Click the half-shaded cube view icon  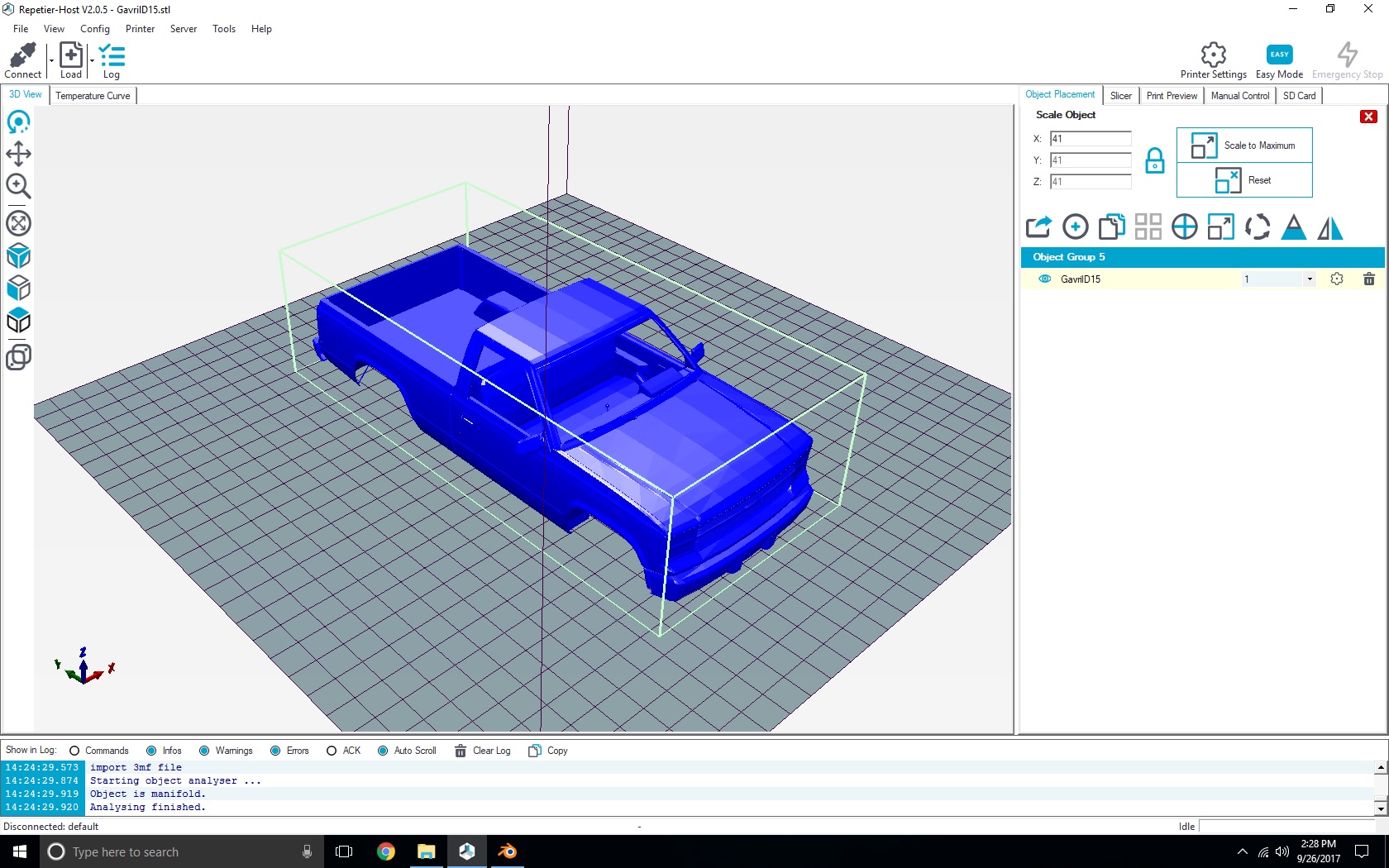[x=18, y=288]
